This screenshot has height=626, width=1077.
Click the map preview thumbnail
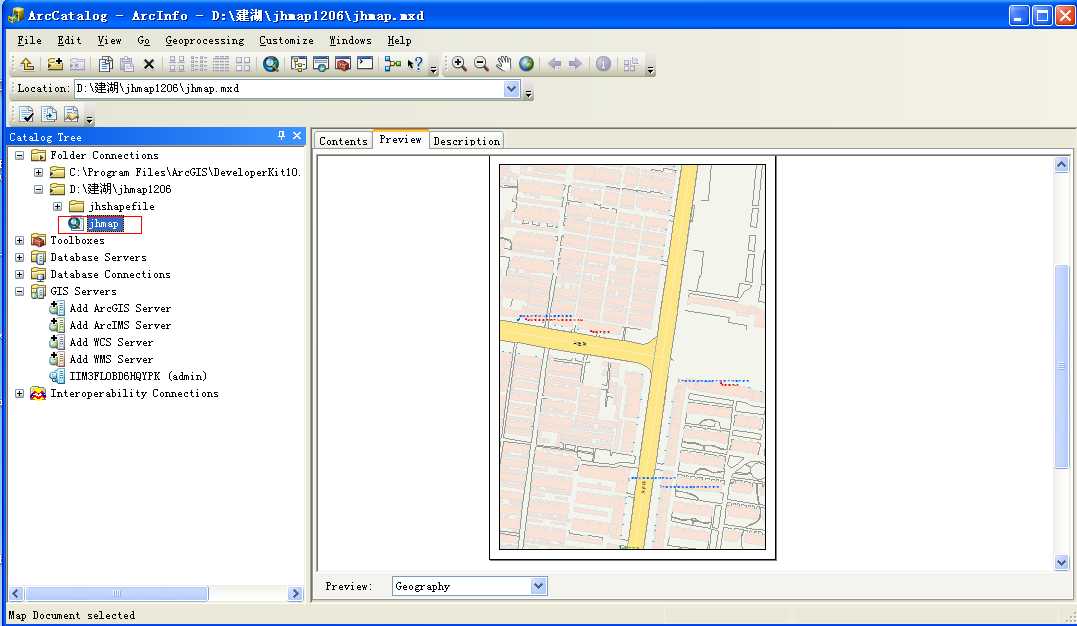[x=632, y=357]
